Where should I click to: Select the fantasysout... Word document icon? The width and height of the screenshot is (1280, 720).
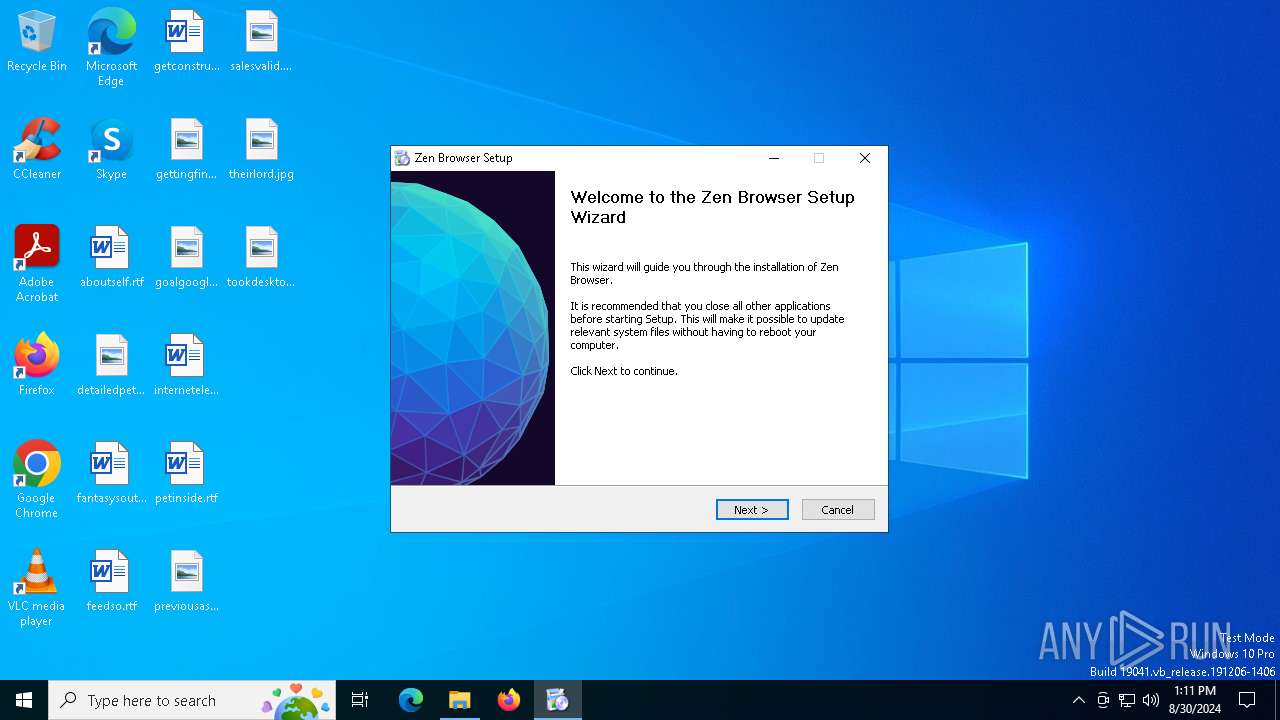[111, 474]
